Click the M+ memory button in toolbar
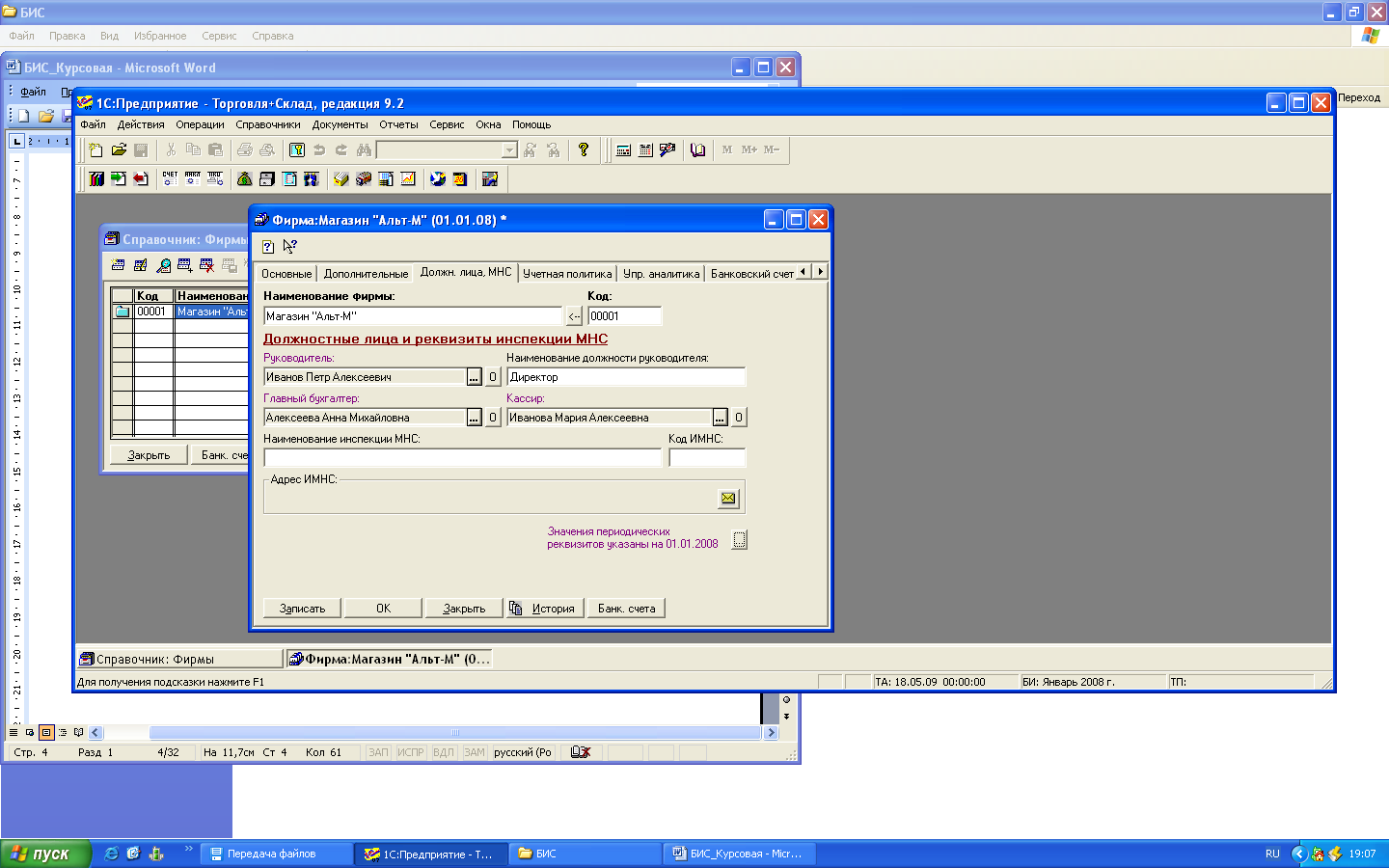 click(749, 149)
